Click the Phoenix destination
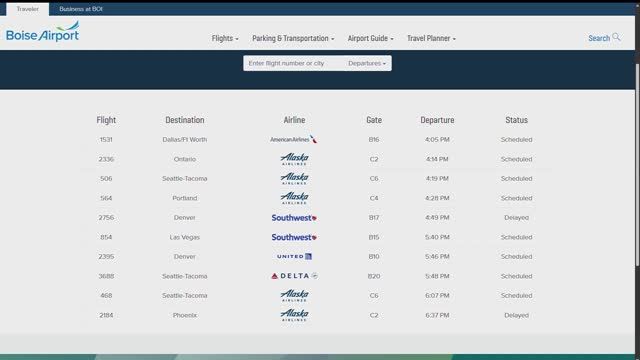640x360 pixels. point(184,315)
